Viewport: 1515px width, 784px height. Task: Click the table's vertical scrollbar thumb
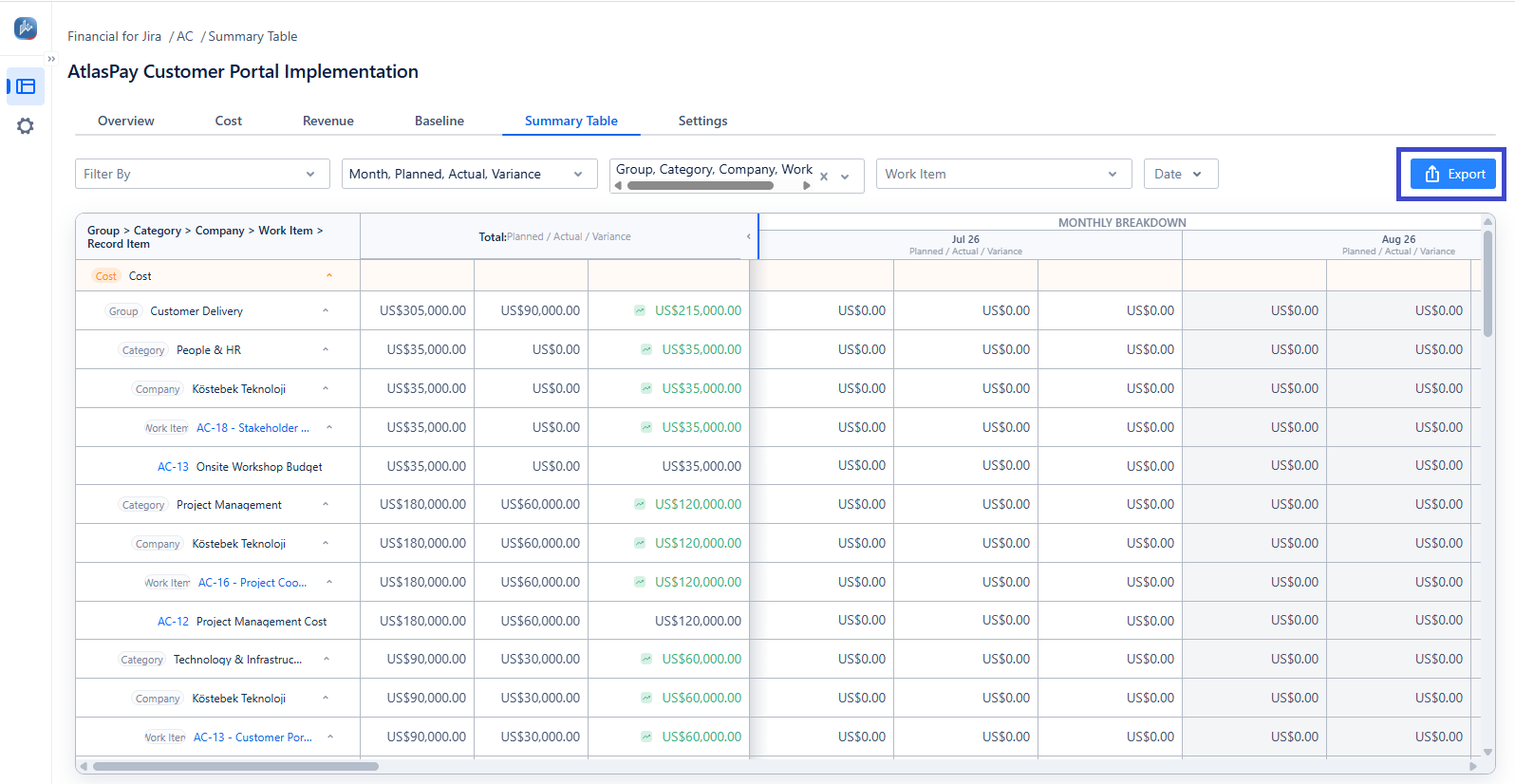pyautogui.click(x=1487, y=282)
